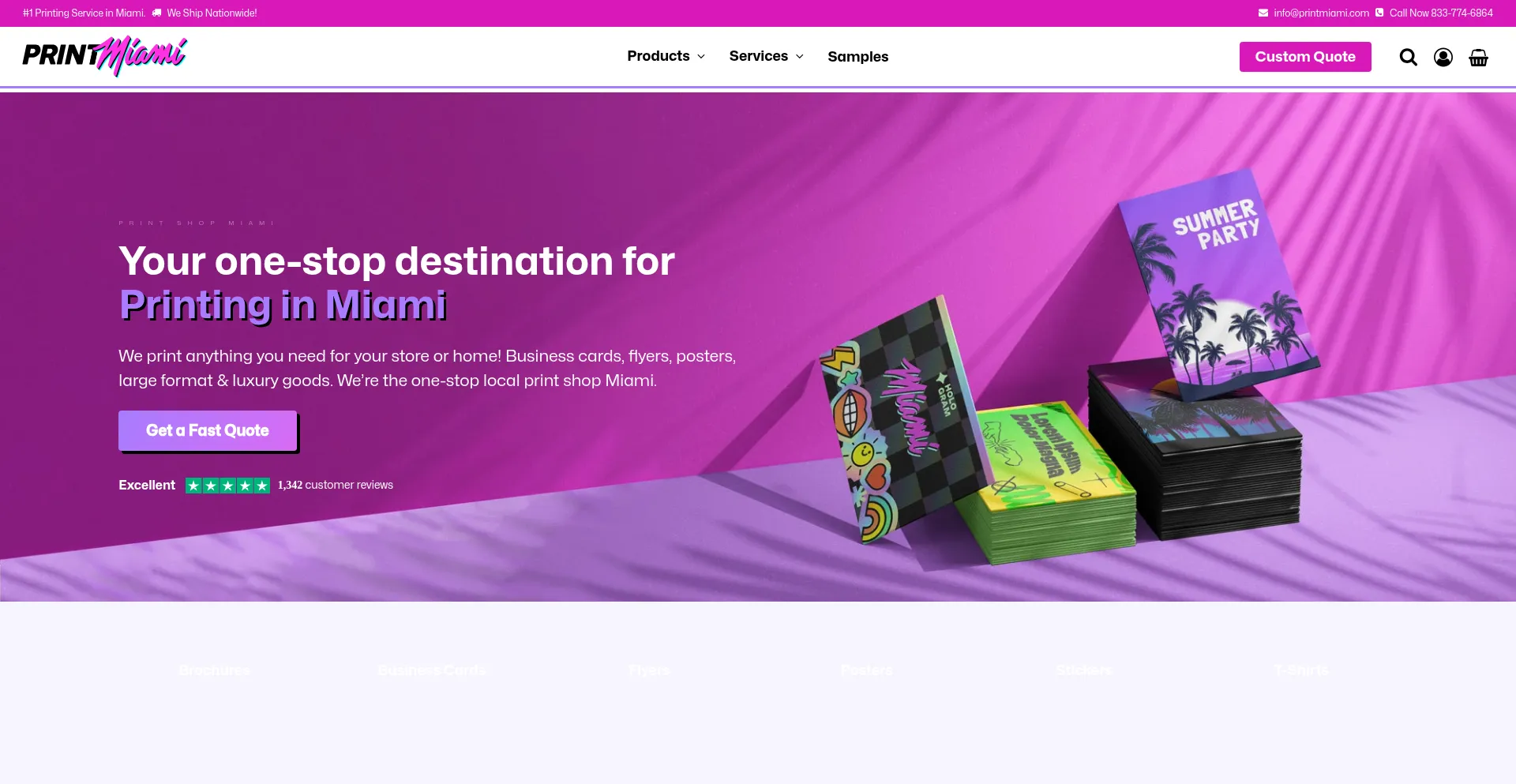
Task: Click the Get a Fast Quote button
Action: 208,430
